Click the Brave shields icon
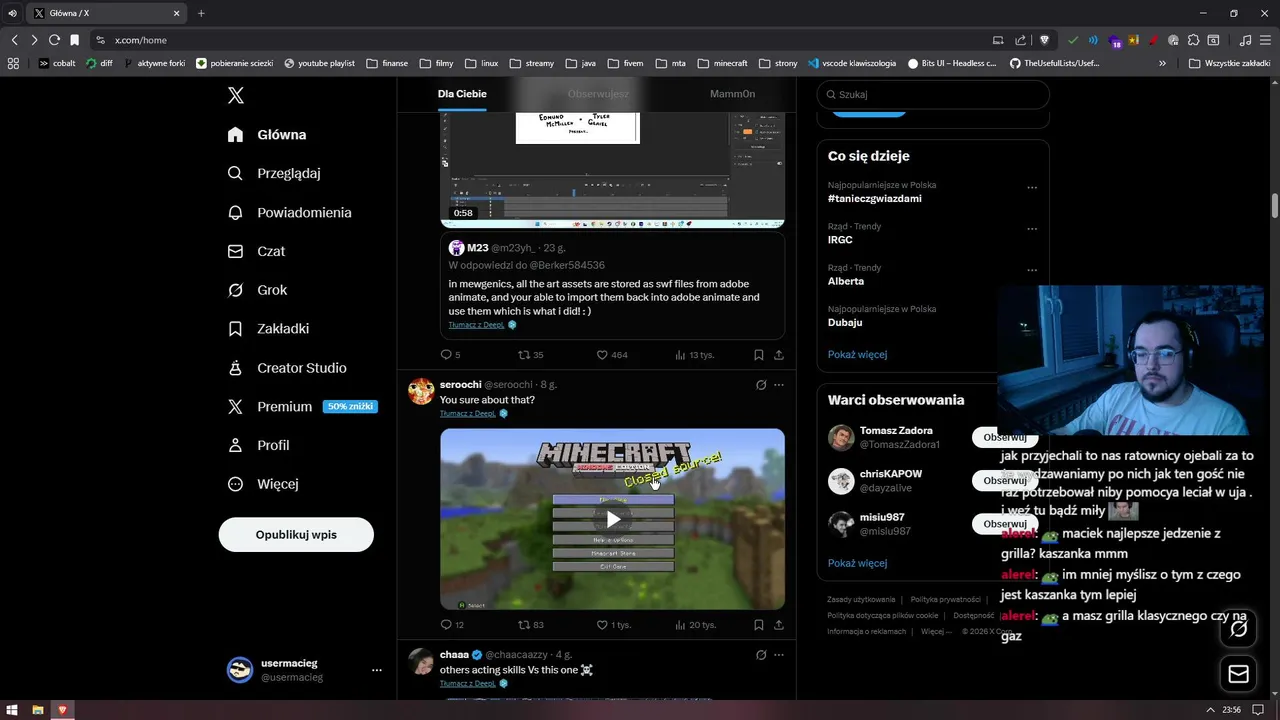 (x=1045, y=40)
